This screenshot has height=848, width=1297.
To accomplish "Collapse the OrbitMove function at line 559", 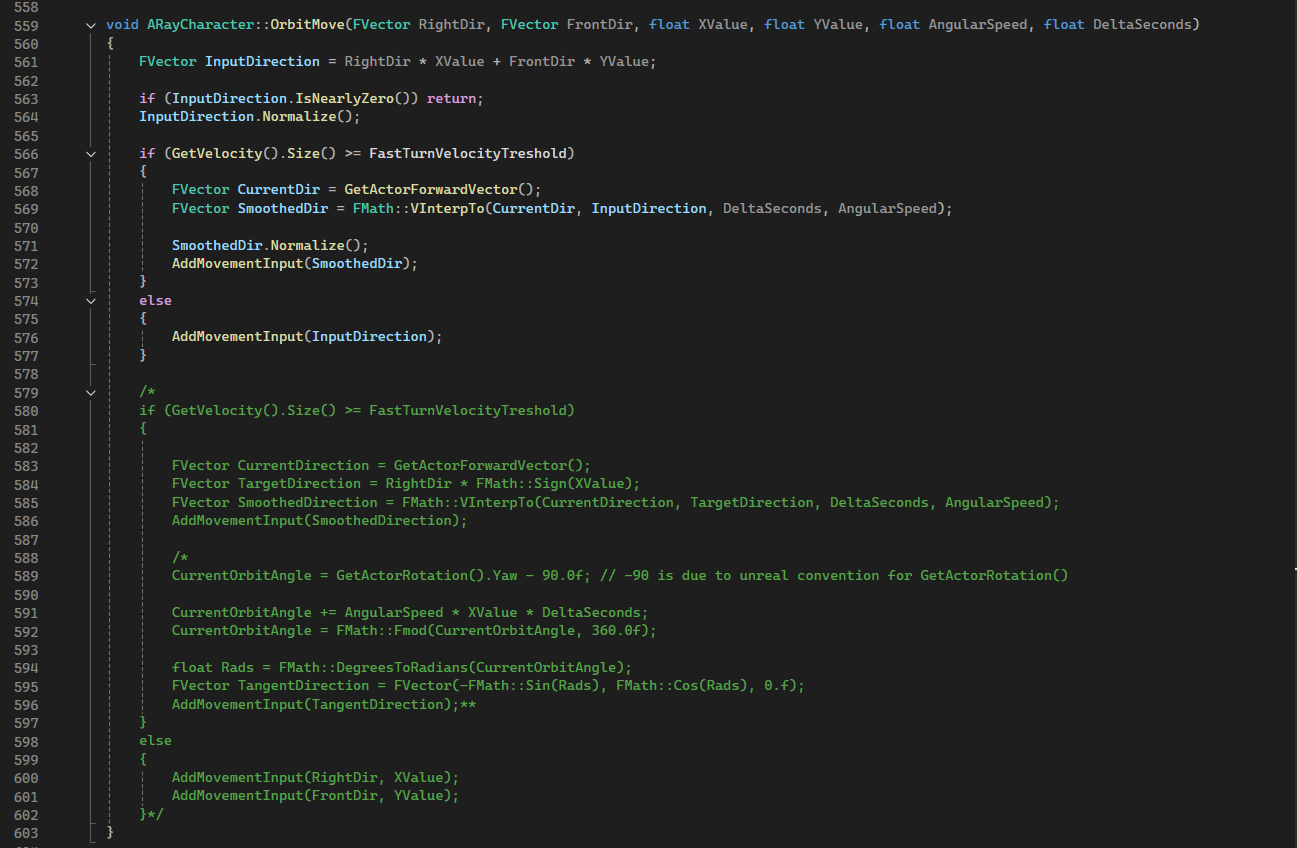I will pos(91,25).
